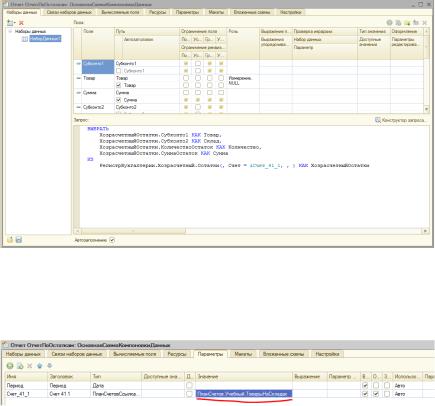Click the Конструктор запроса button

pyautogui.click(x=401, y=120)
